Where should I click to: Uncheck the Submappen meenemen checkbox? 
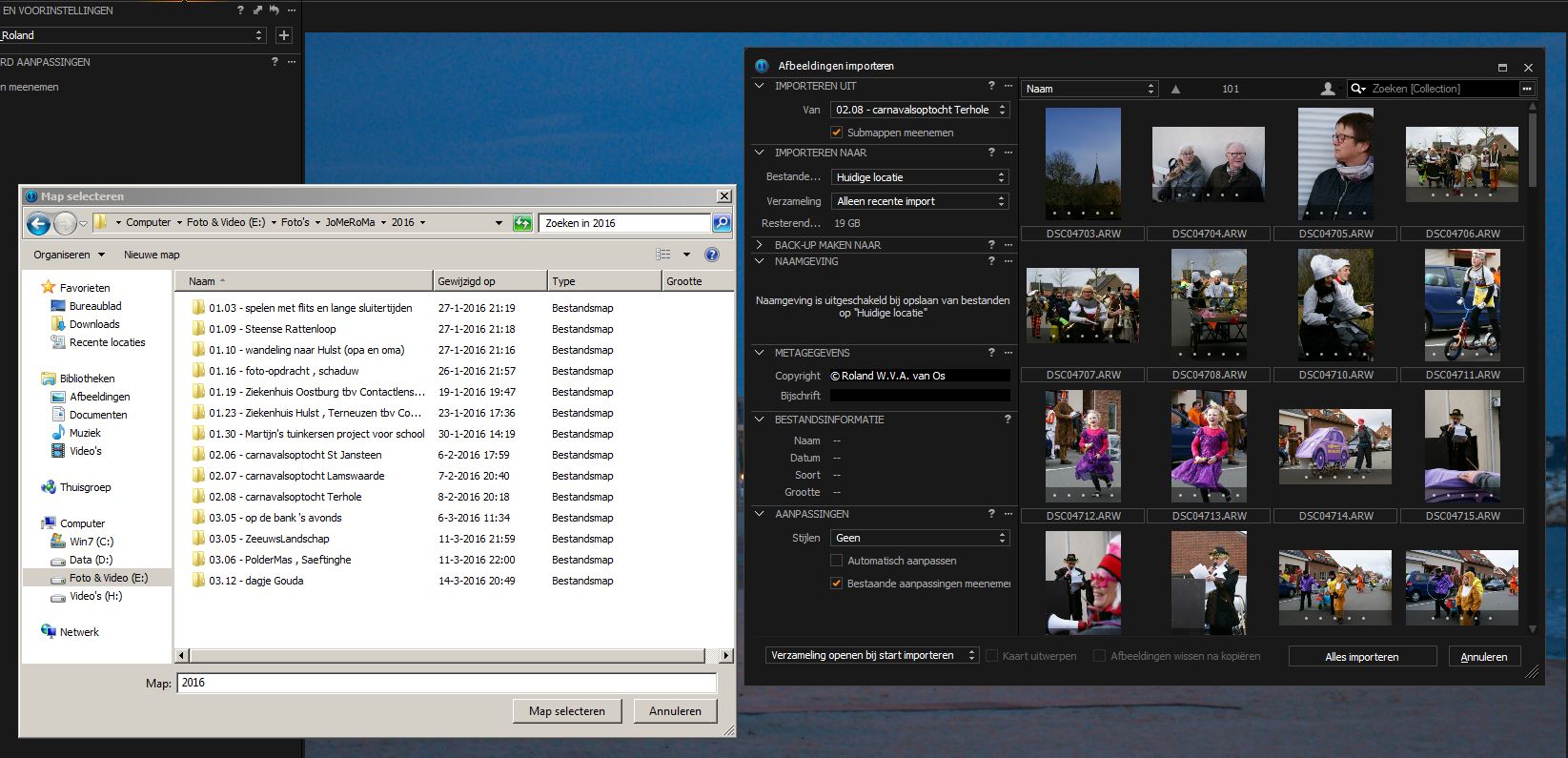click(x=837, y=133)
